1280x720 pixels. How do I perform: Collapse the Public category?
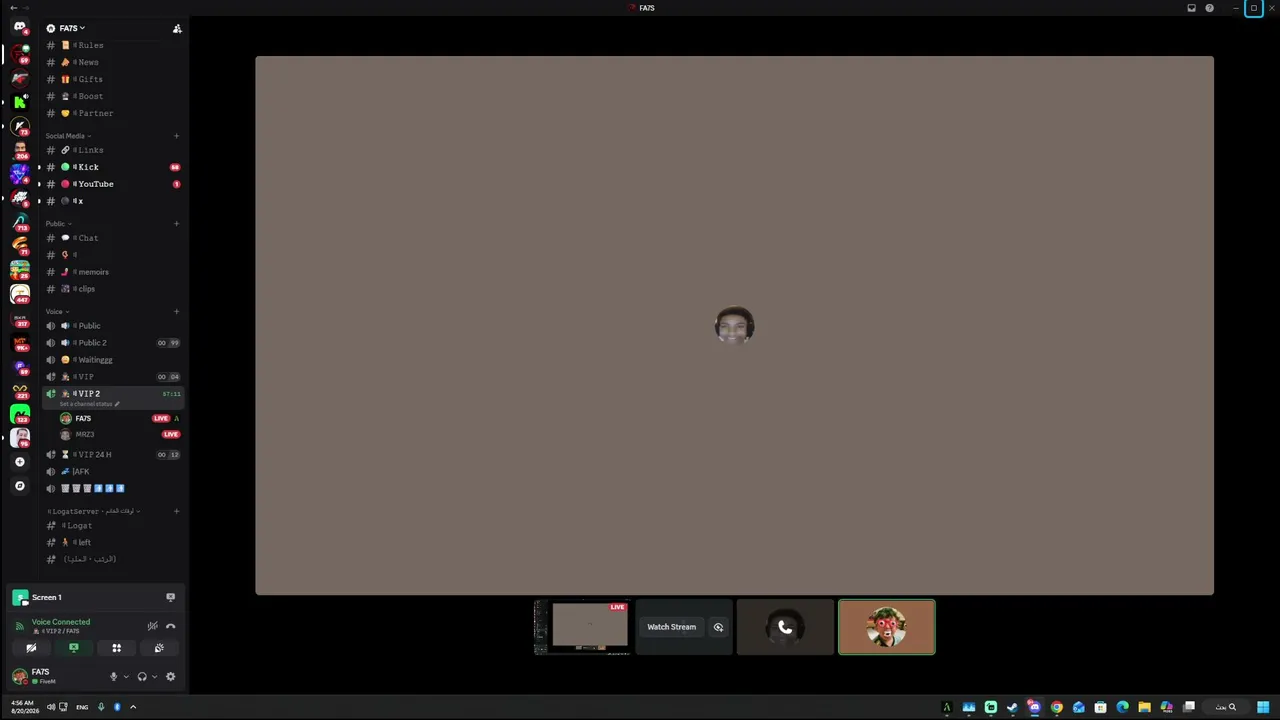pyautogui.click(x=58, y=224)
